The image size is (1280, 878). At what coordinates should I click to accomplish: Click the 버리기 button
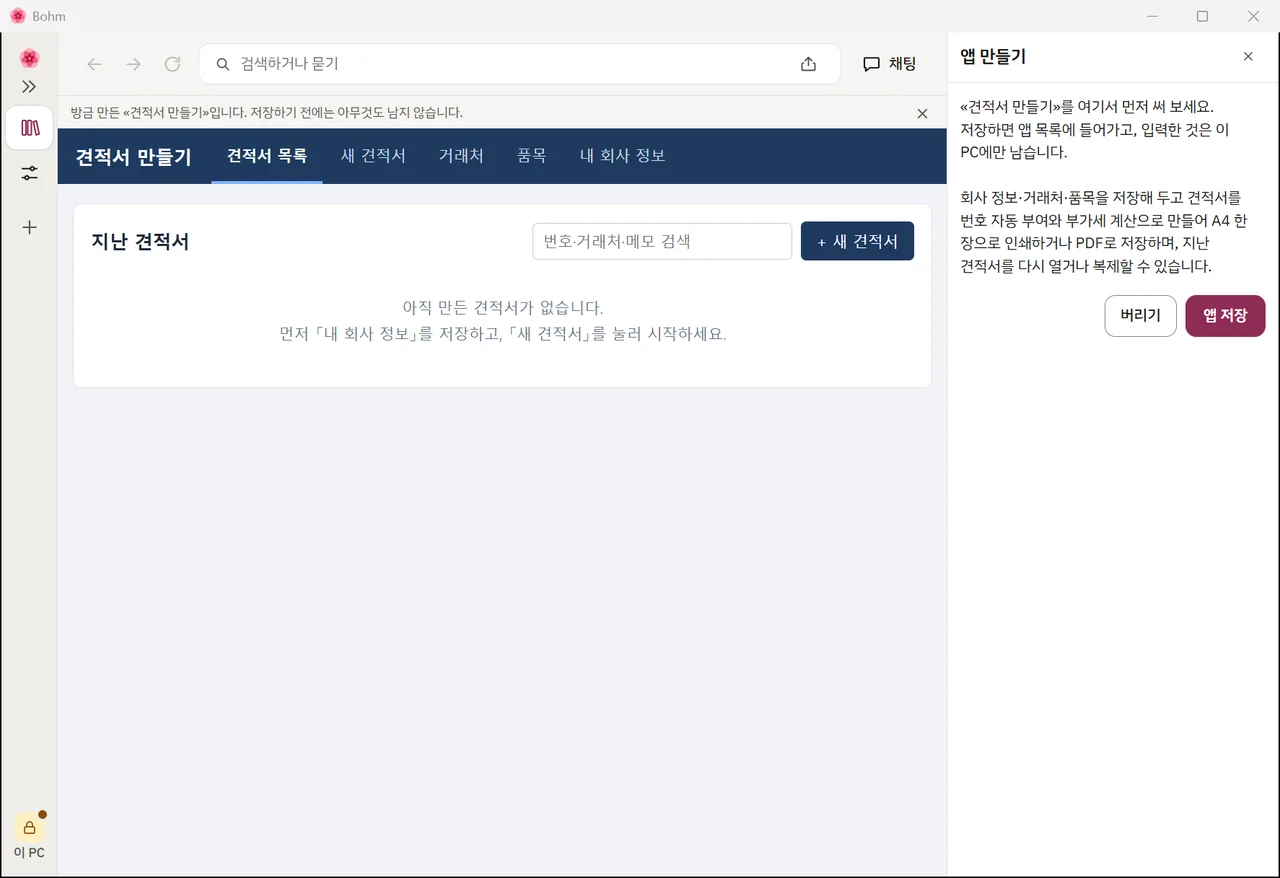[1140, 316]
